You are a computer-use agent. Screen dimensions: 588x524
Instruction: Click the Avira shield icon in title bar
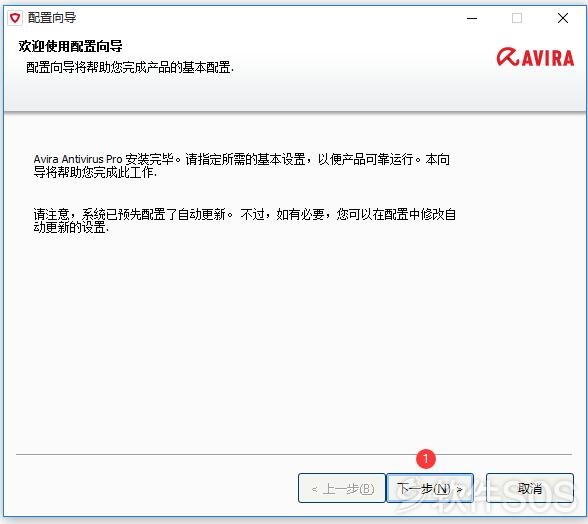click(x=15, y=18)
